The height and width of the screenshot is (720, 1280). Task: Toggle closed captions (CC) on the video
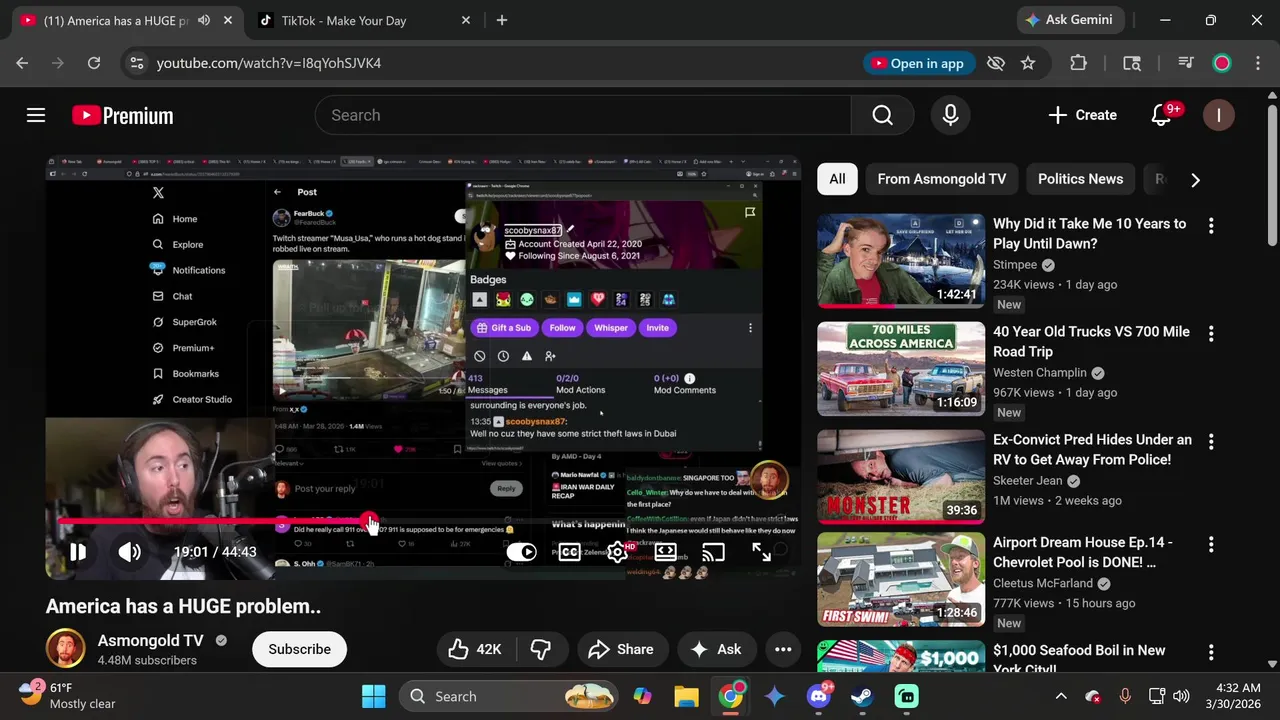[569, 552]
